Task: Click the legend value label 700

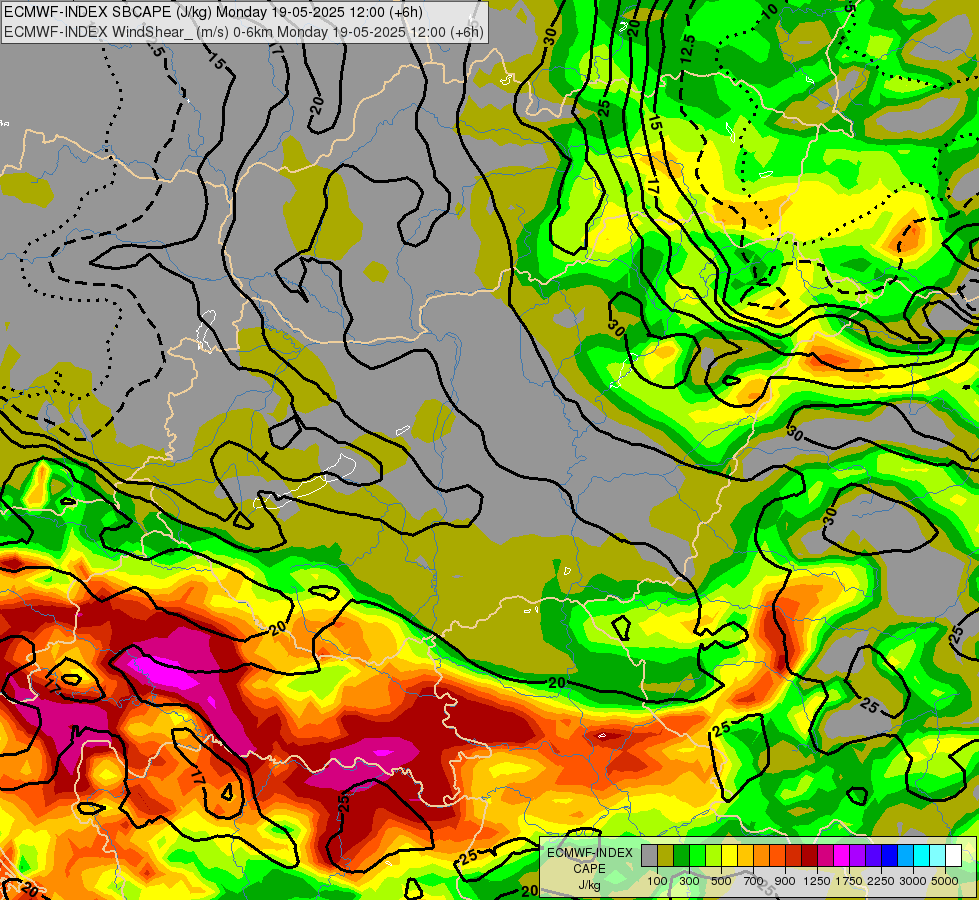Action: 754,881
